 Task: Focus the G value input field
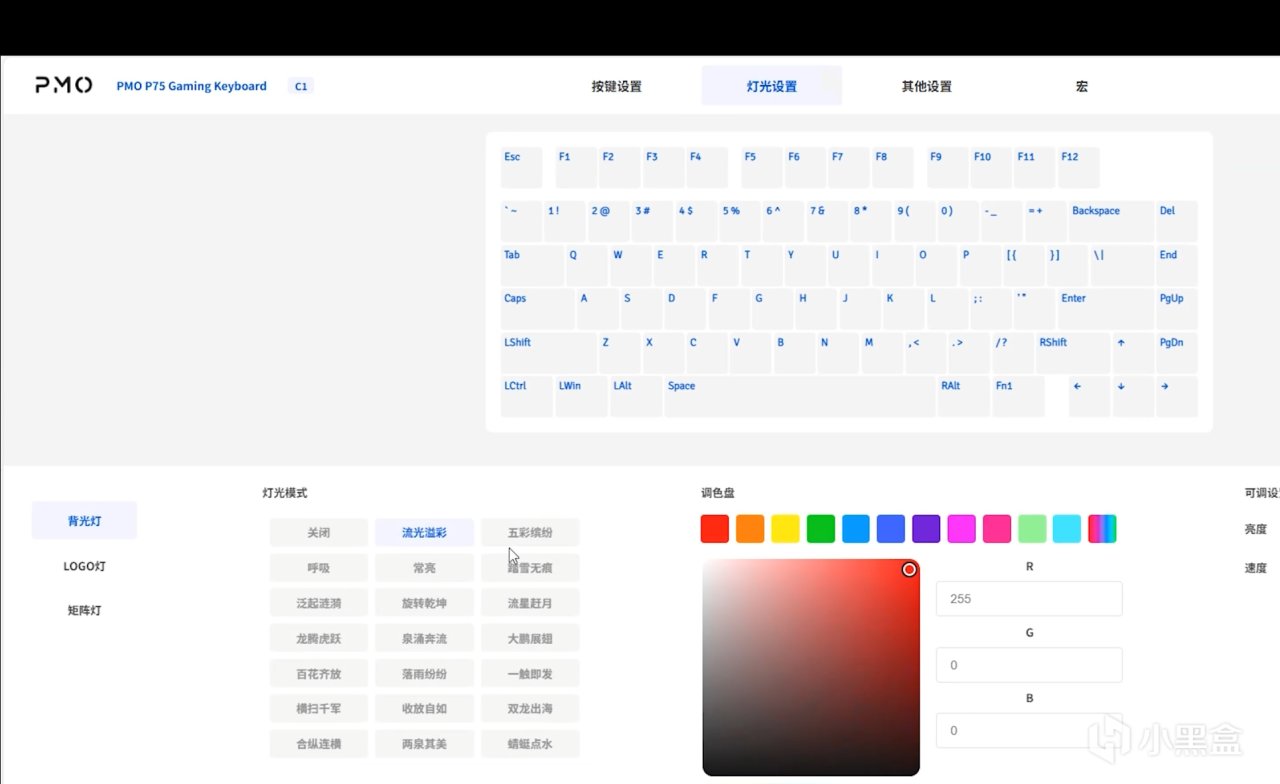coord(1029,665)
